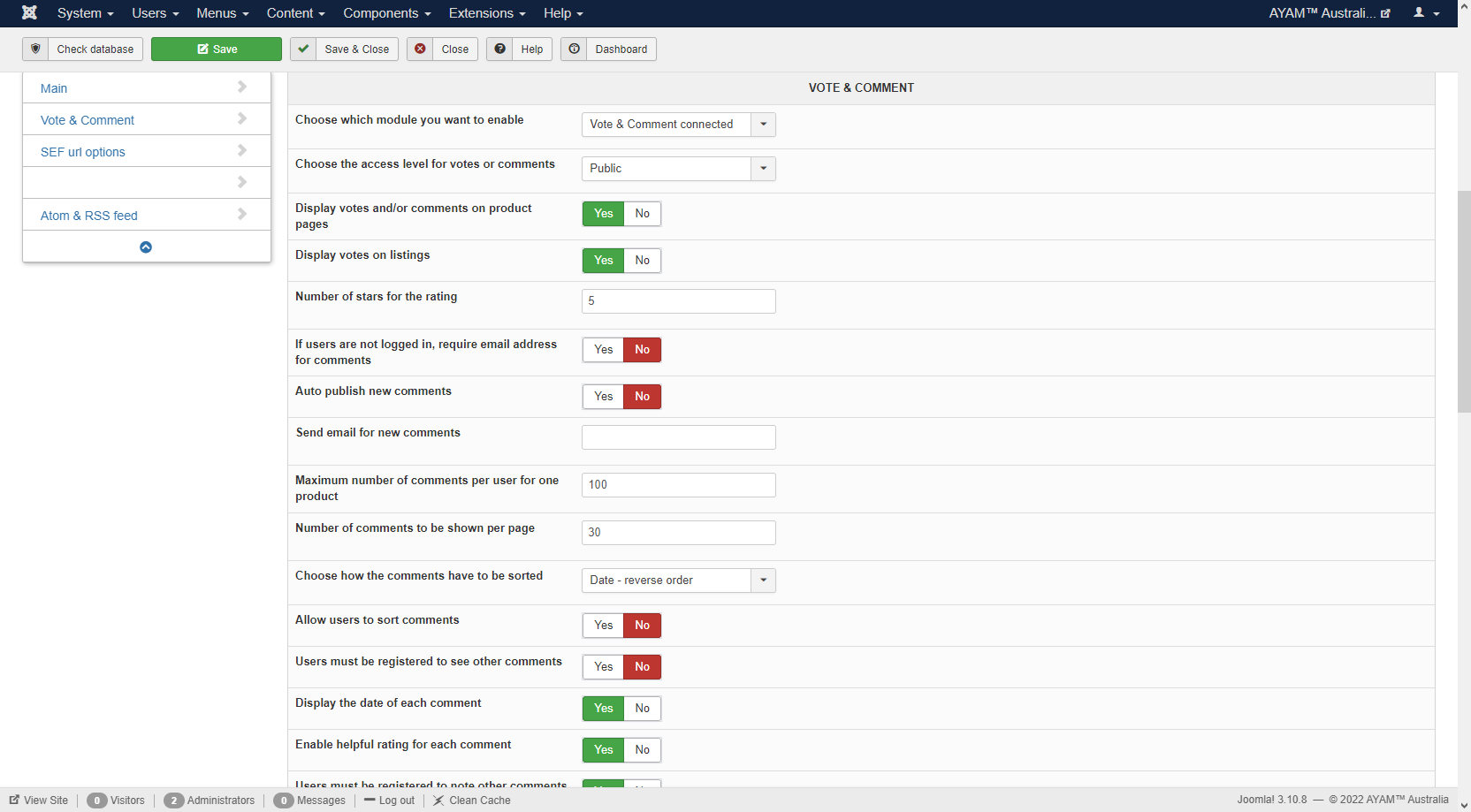Require email address for comments: choose Yes
Image resolution: width=1471 pixels, height=812 pixels.
pyautogui.click(x=604, y=350)
